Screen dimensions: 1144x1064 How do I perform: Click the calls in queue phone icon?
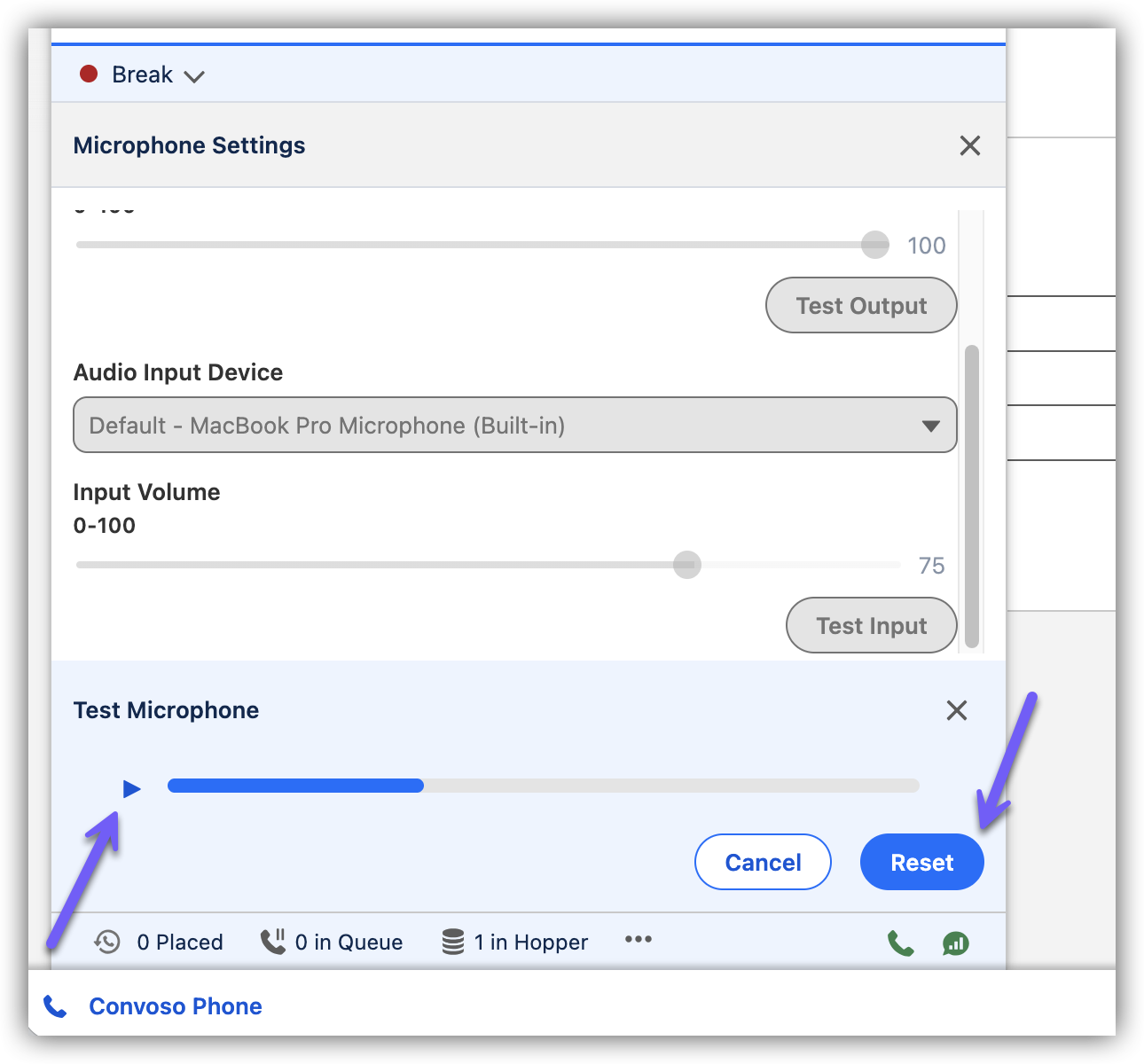(272, 942)
